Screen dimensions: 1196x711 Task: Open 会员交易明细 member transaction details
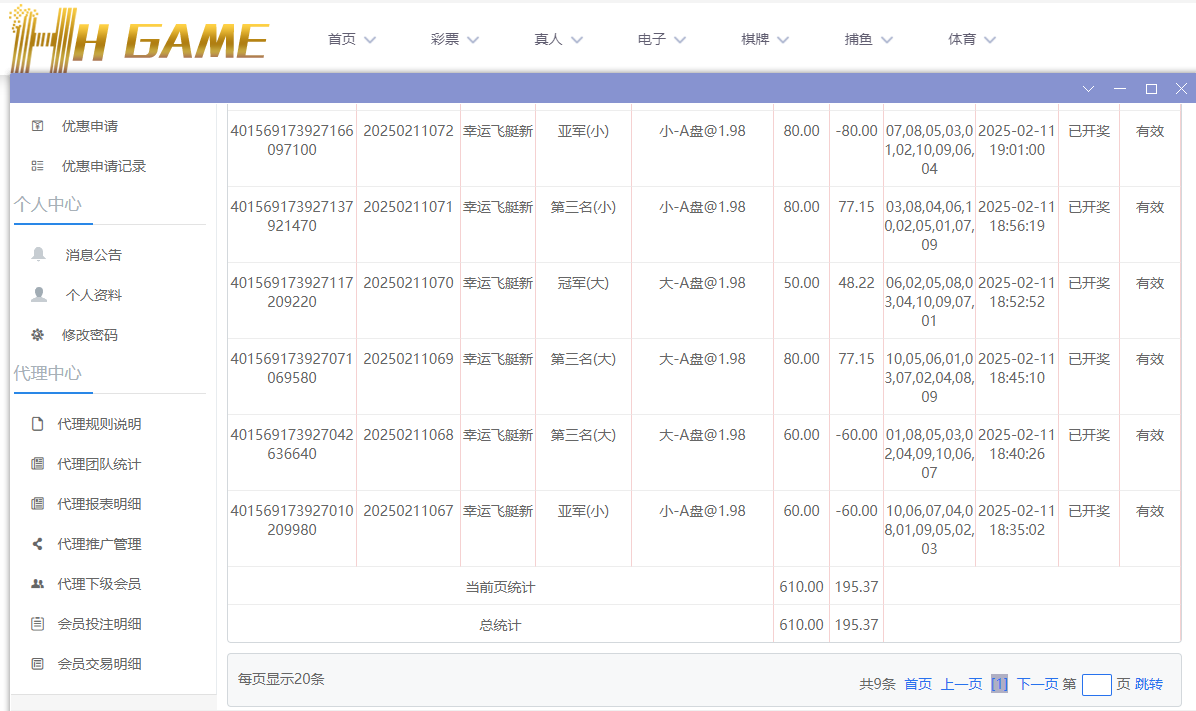pos(97,663)
